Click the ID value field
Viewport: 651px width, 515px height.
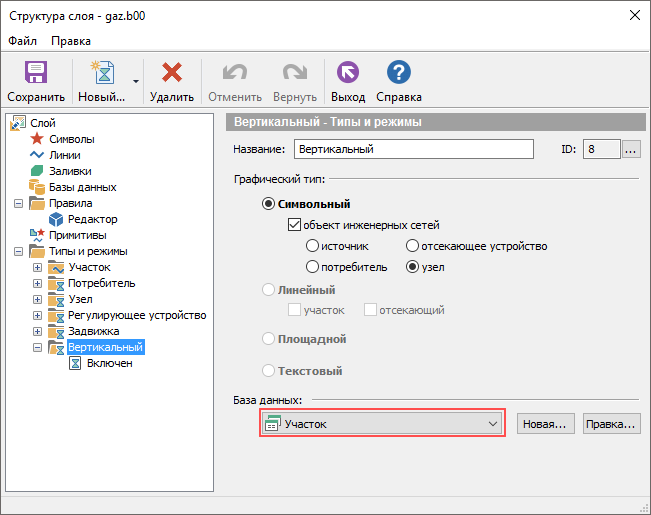tap(602, 149)
